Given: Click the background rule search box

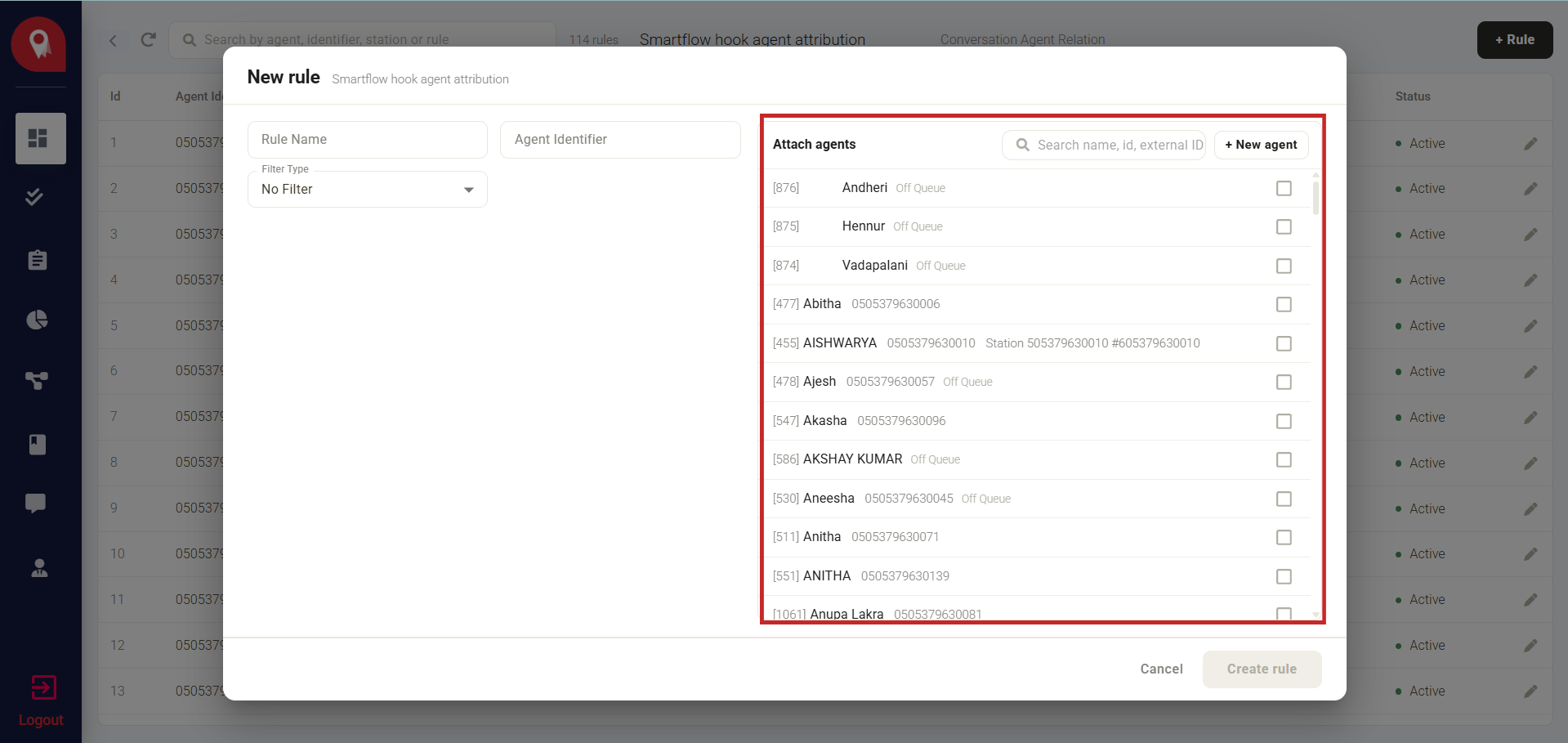Looking at the screenshot, I should coord(363,39).
